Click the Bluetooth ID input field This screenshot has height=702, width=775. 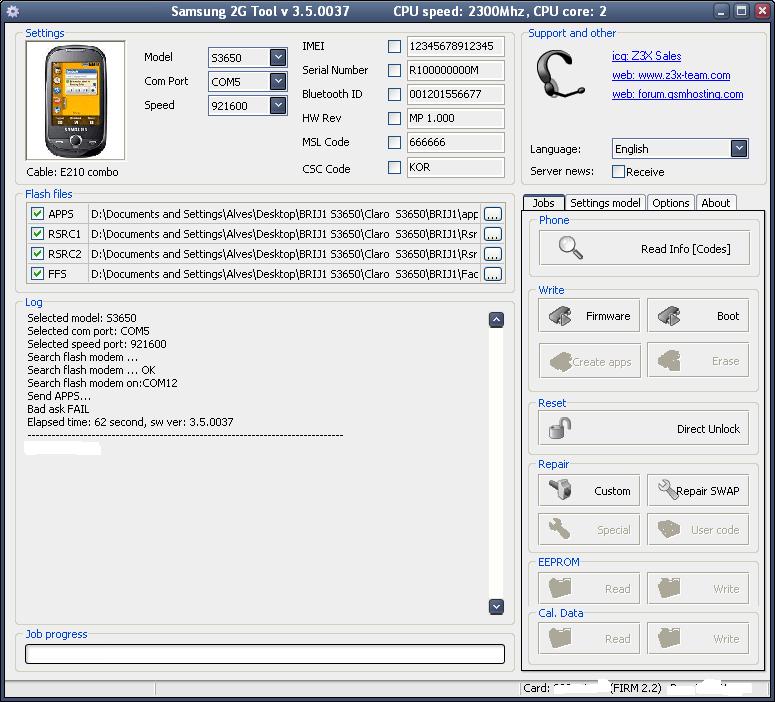[455, 94]
